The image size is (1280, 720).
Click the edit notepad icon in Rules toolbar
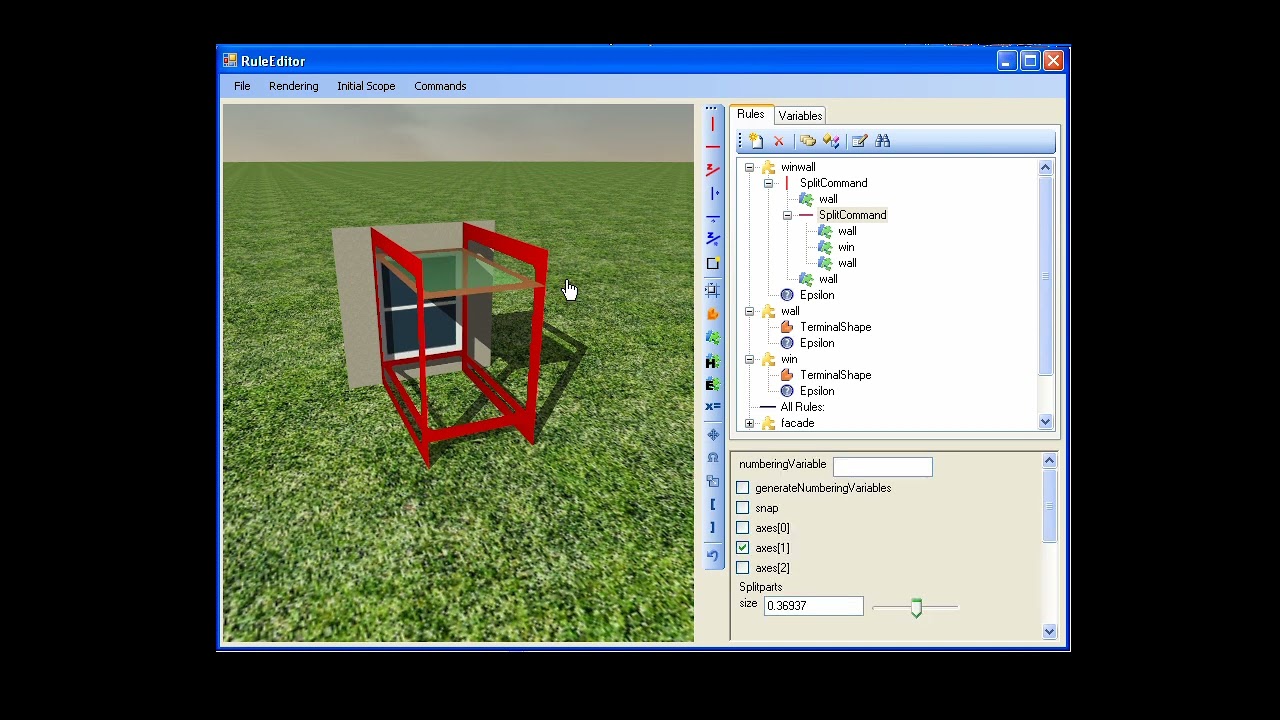859,141
